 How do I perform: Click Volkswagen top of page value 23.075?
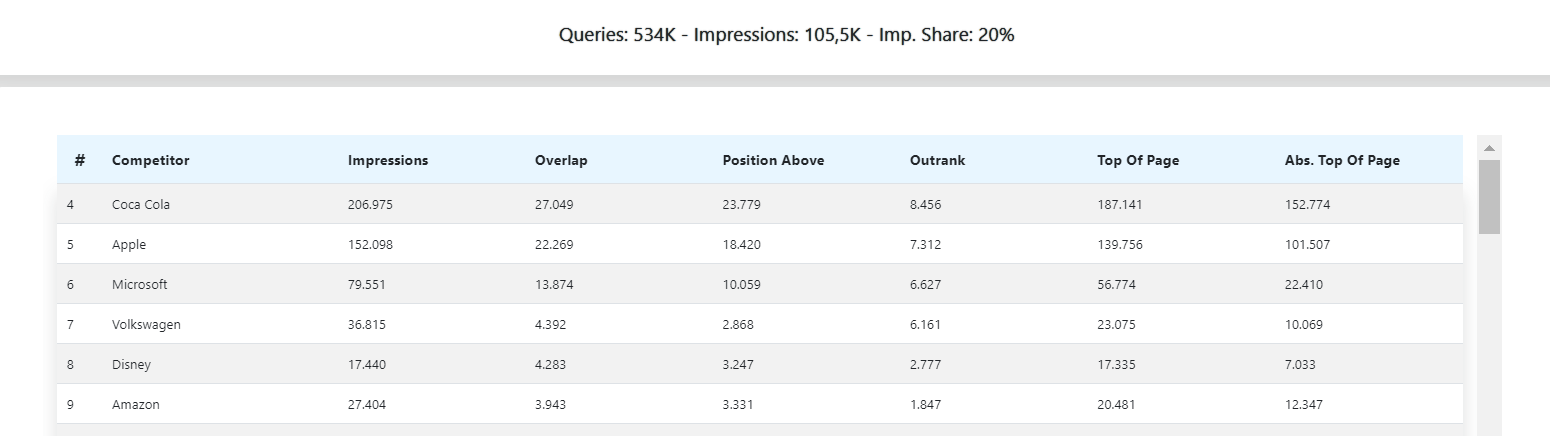tap(1116, 324)
